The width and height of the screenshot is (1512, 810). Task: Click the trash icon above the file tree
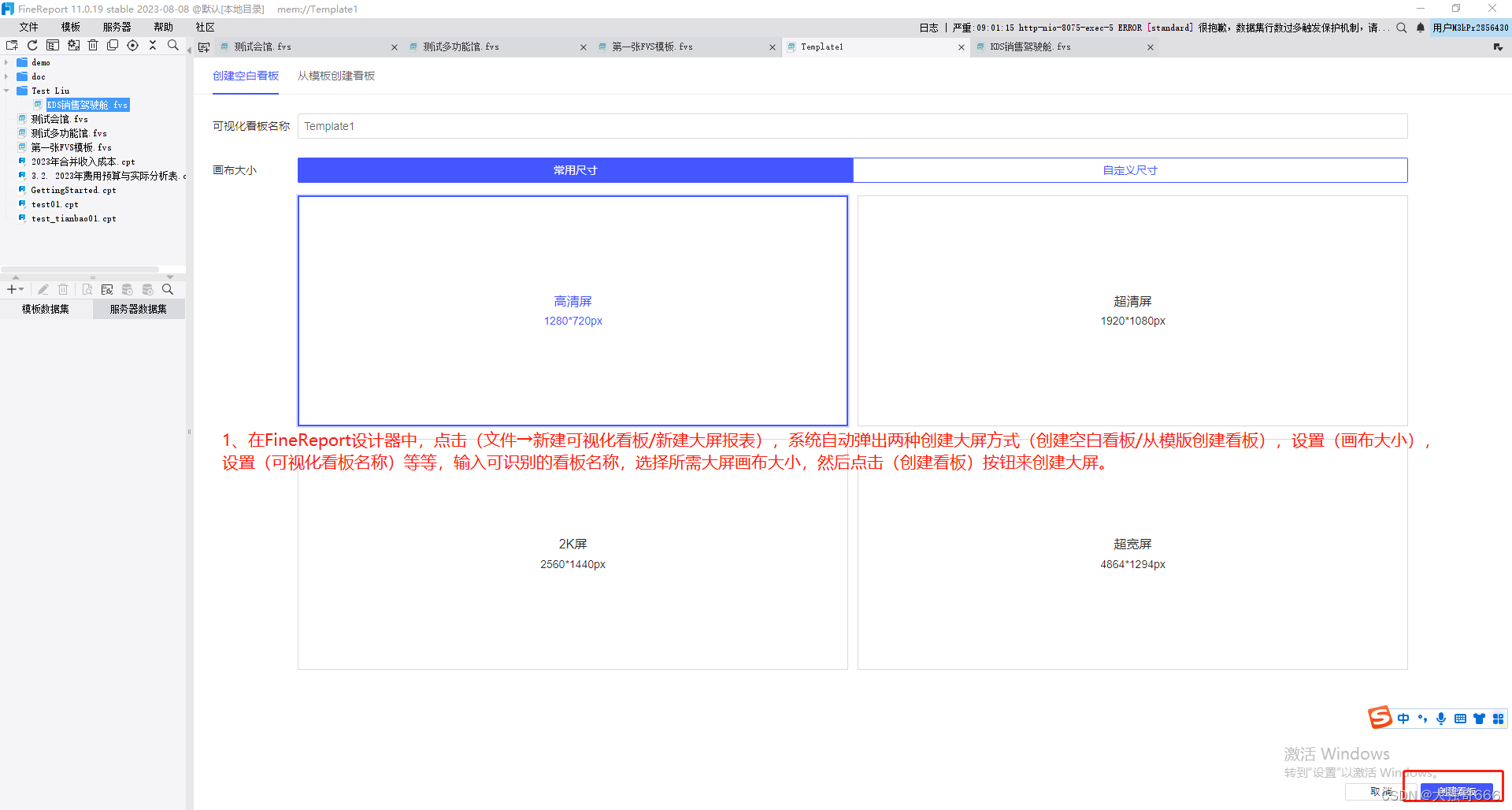pos(93,46)
